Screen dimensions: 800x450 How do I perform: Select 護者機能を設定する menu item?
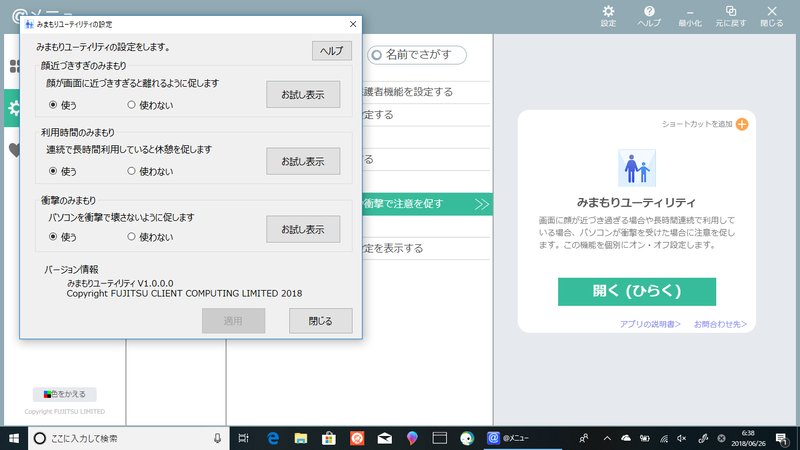428,92
